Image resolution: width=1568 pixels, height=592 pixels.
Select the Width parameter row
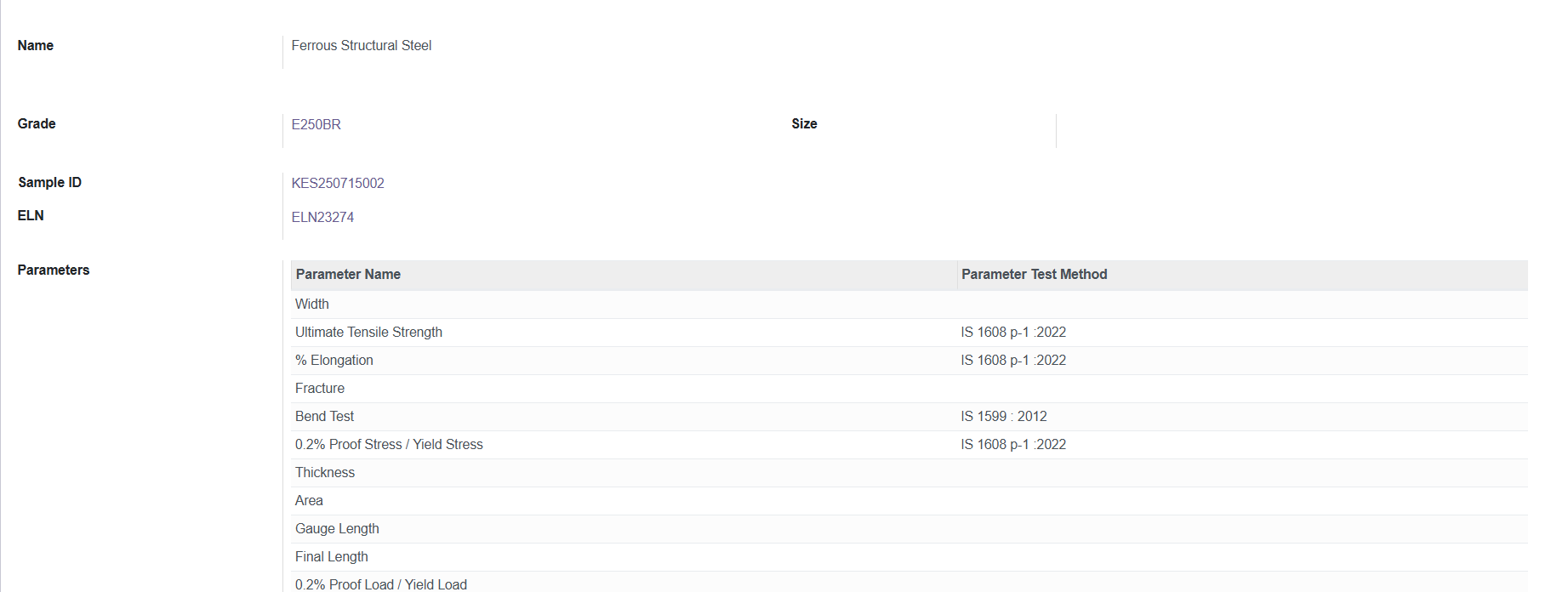click(x=312, y=305)
